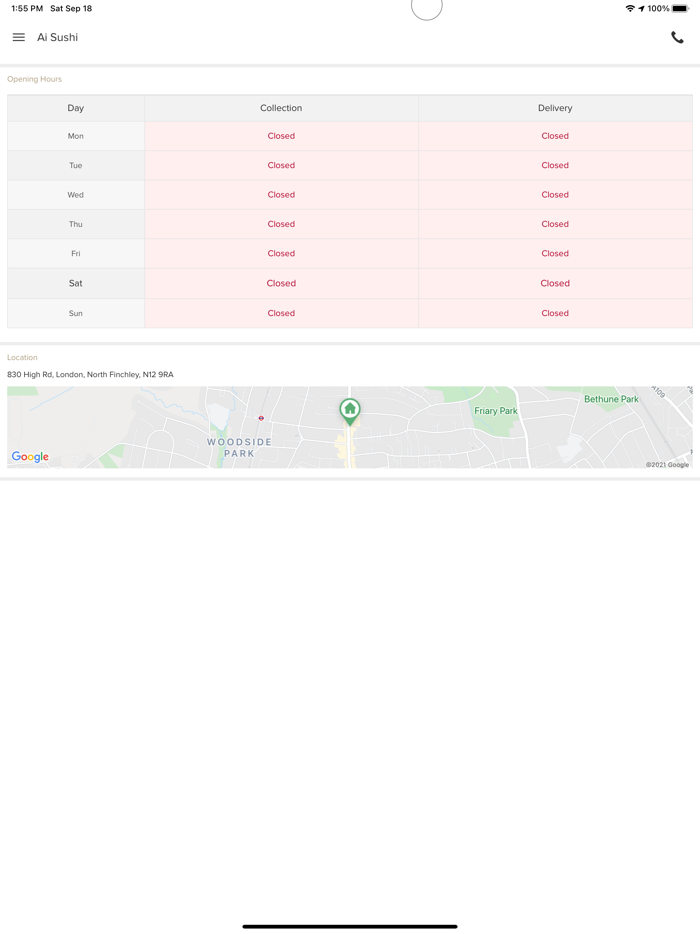Tap the Opening Hours heading
Image resolution: width=700 pixels, height=934 pixels.
pos(34,79)
